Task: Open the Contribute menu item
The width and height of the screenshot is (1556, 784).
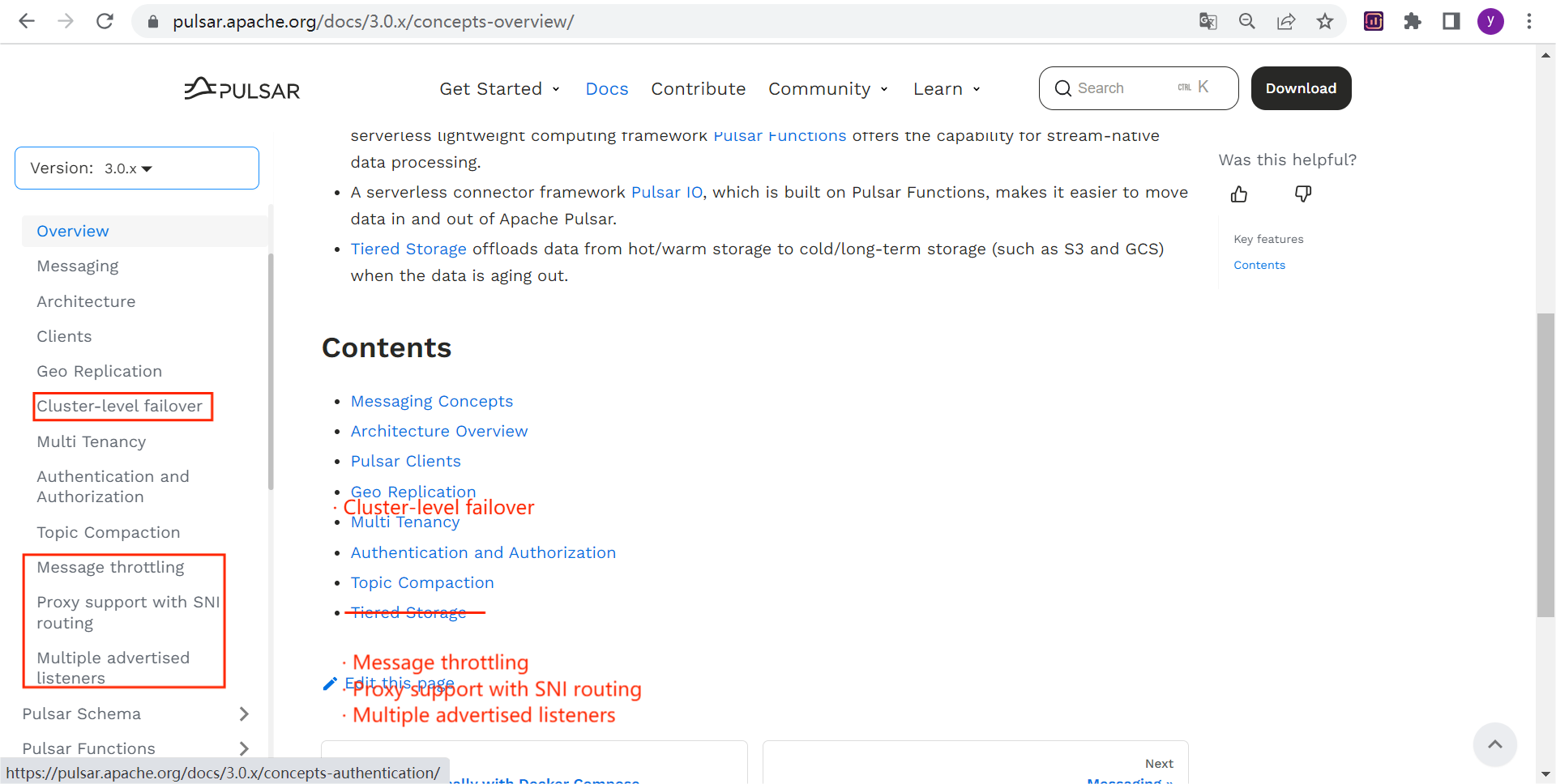Action: point(699,89)
